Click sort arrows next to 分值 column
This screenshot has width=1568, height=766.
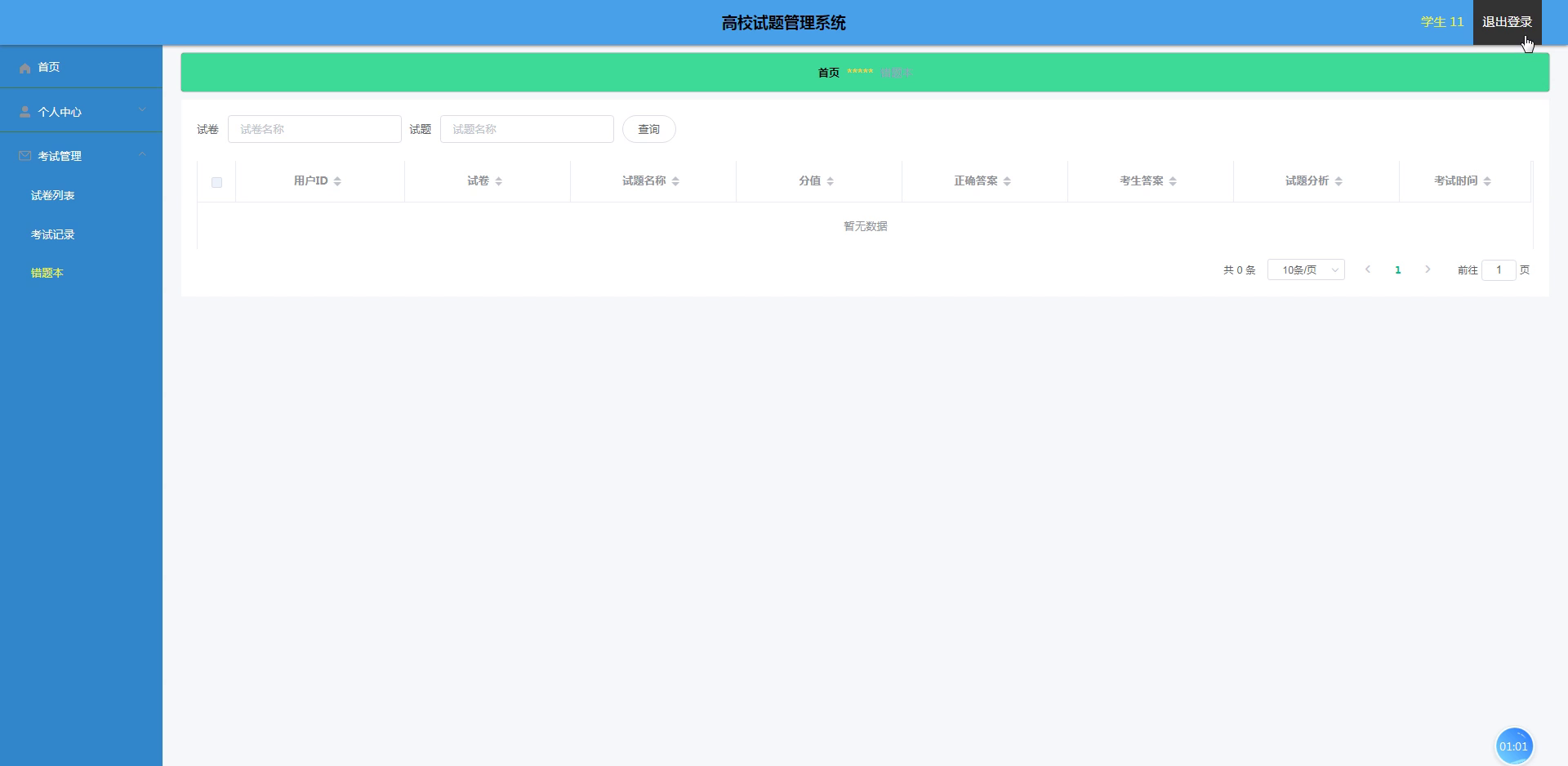click(830, 181)
